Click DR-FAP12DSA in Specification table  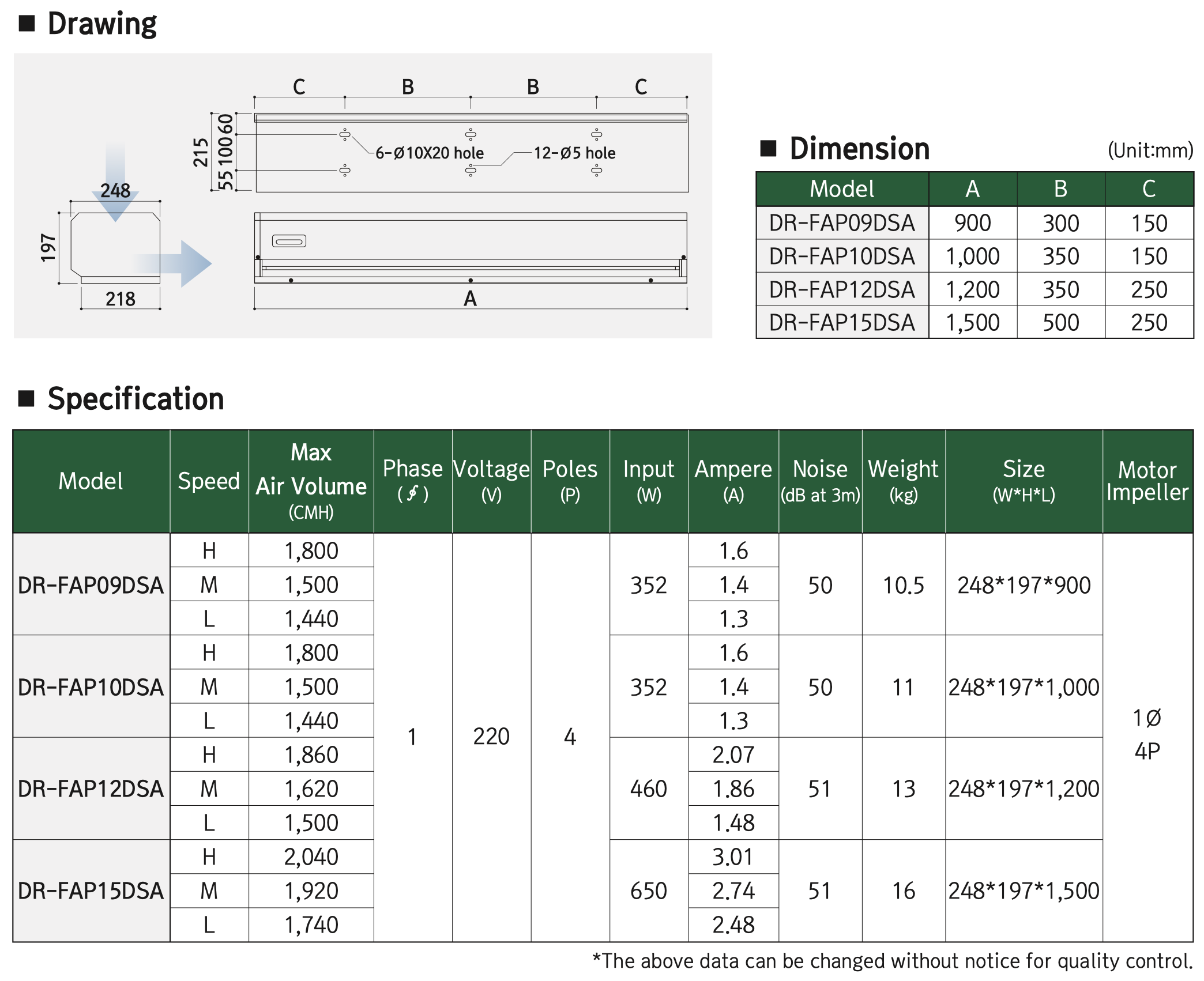(91, 788)
